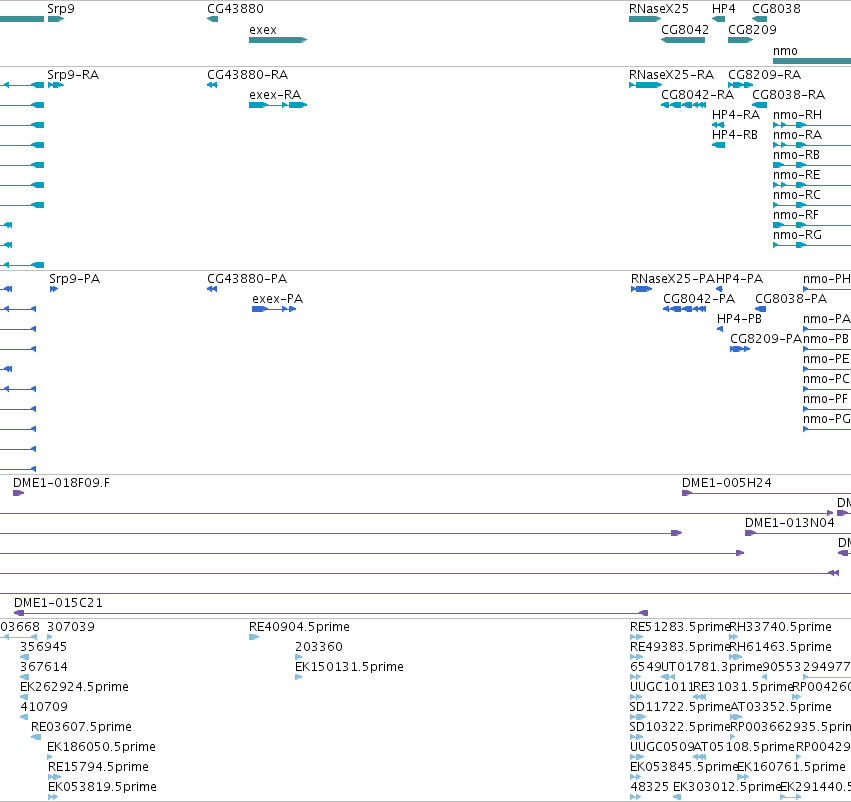
Task: Select the RNaseX25-PA protein label
Action: [673, 279]
